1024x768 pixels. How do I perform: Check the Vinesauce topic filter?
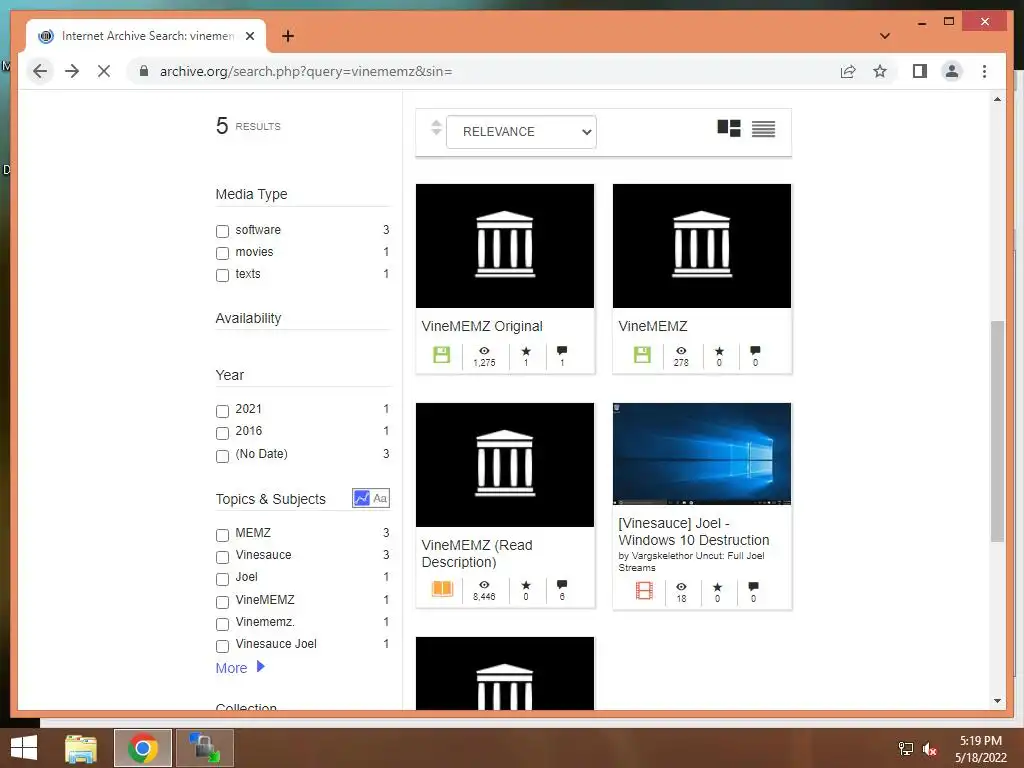pos(222,557)
